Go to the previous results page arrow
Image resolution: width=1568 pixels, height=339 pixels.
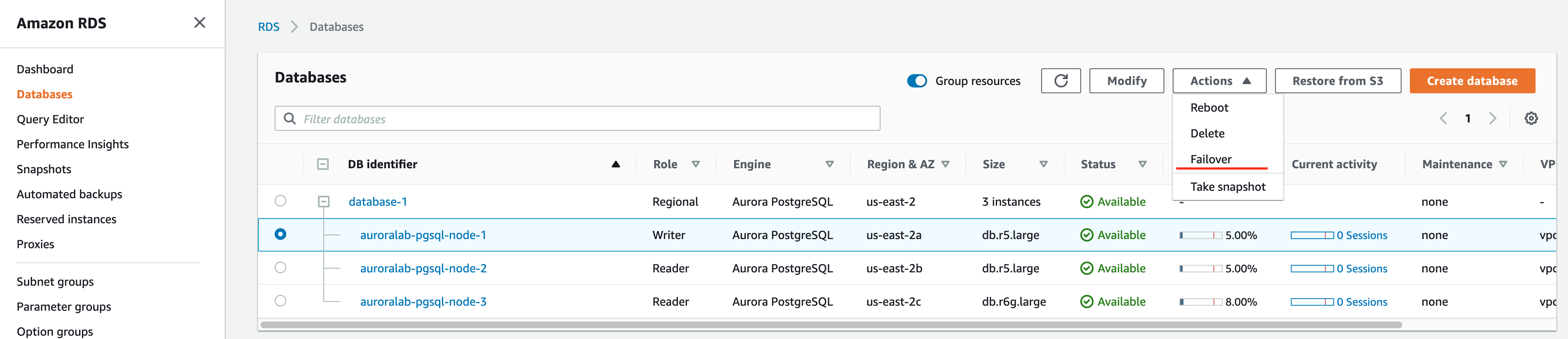(1443, 119)
